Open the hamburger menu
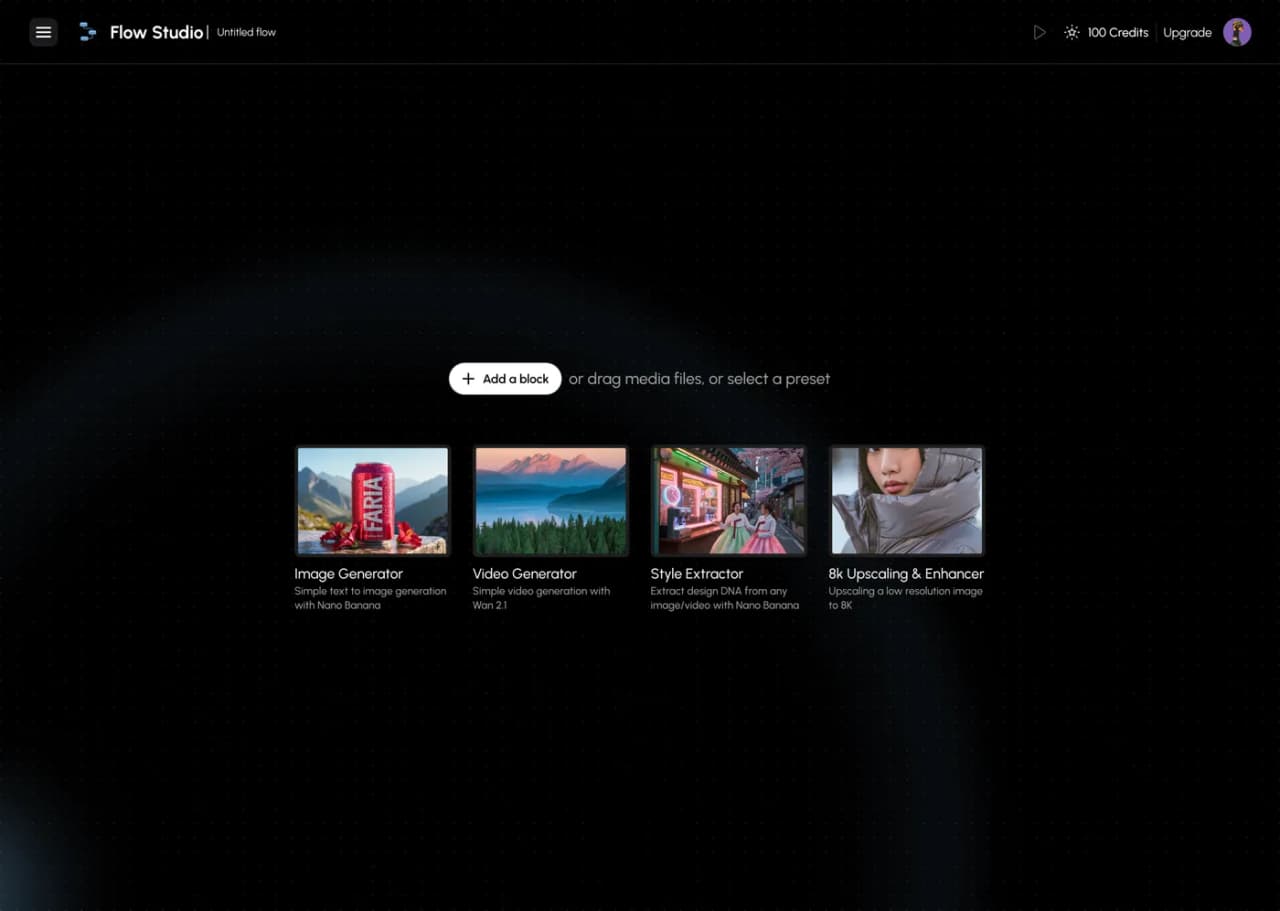The width and height of the screenshot is (1280, 911). [x=43, y=32]
